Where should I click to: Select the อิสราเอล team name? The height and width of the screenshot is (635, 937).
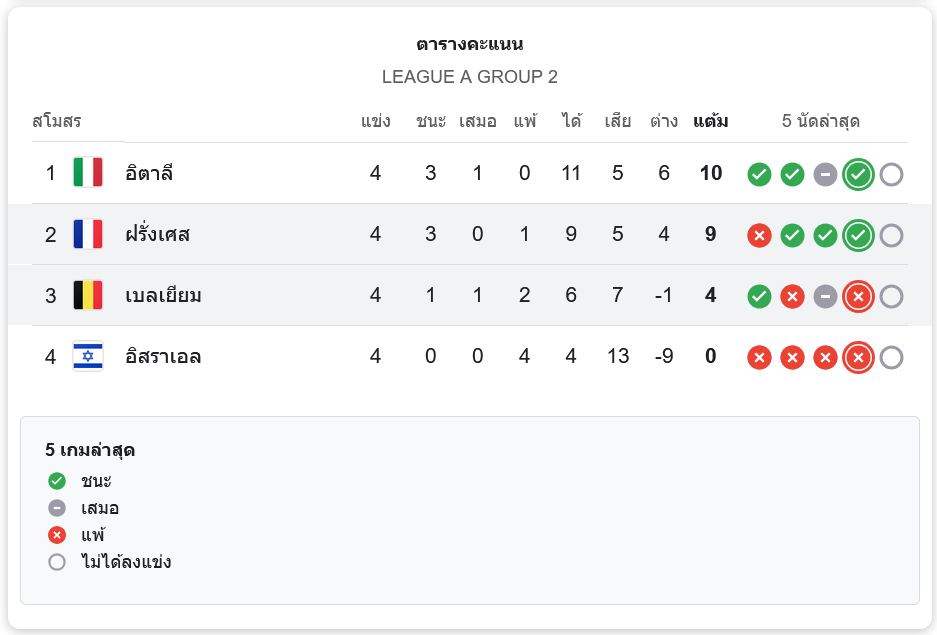[163, 356]
